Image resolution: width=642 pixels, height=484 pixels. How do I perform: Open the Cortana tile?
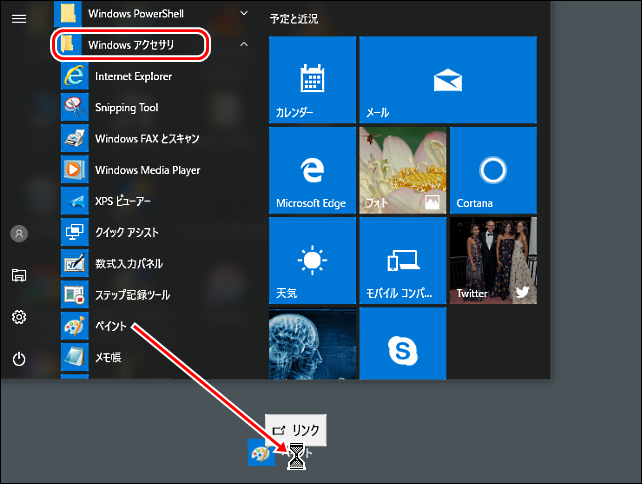493,170
